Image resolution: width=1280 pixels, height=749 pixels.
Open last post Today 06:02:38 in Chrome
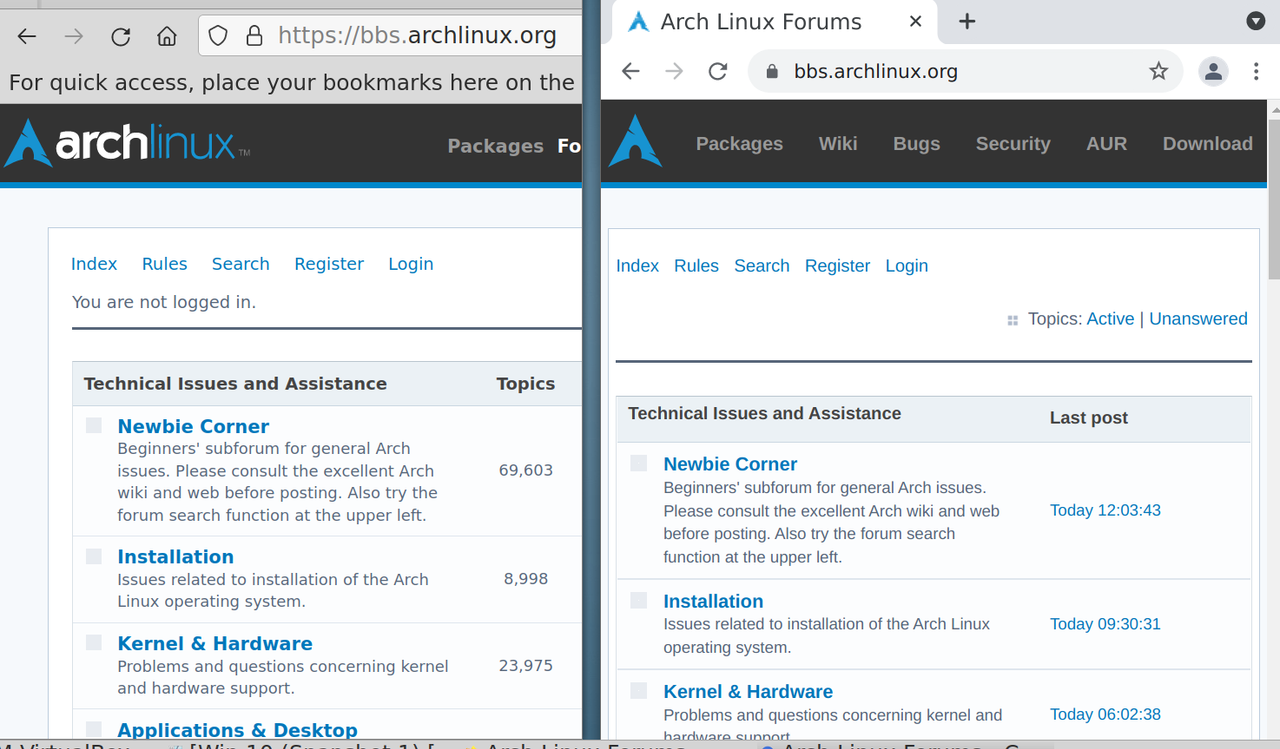pos(1105,714)
